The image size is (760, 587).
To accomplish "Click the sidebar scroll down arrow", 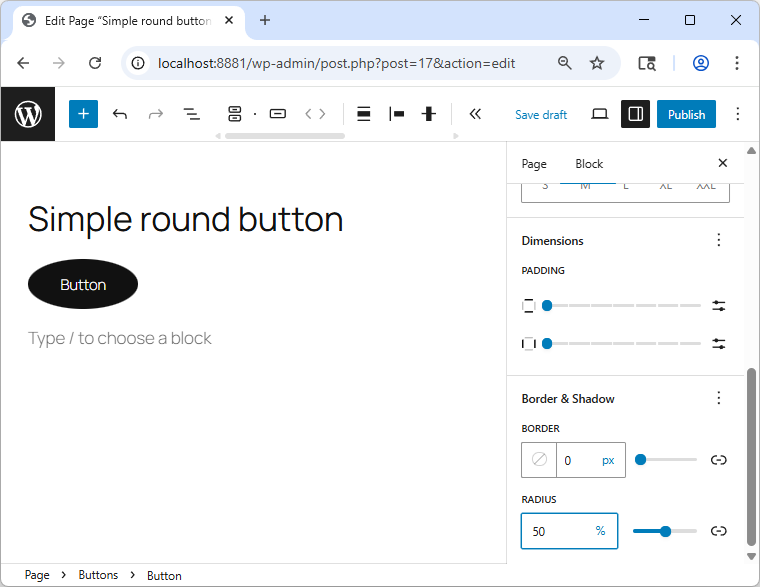I will (x=751, y=556).
